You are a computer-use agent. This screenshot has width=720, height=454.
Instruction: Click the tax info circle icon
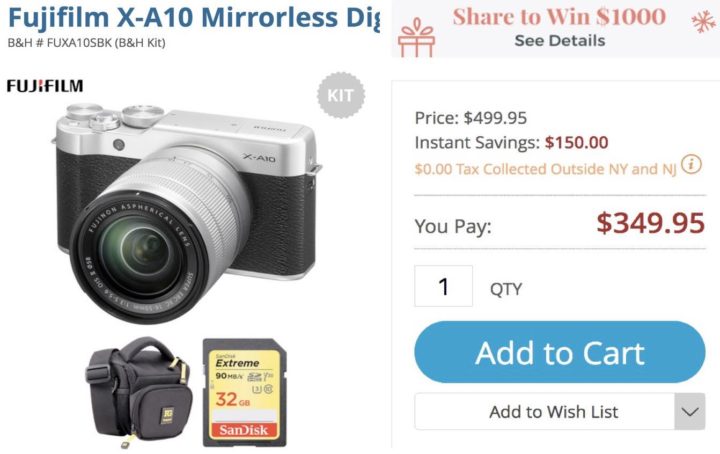(691, 164)
